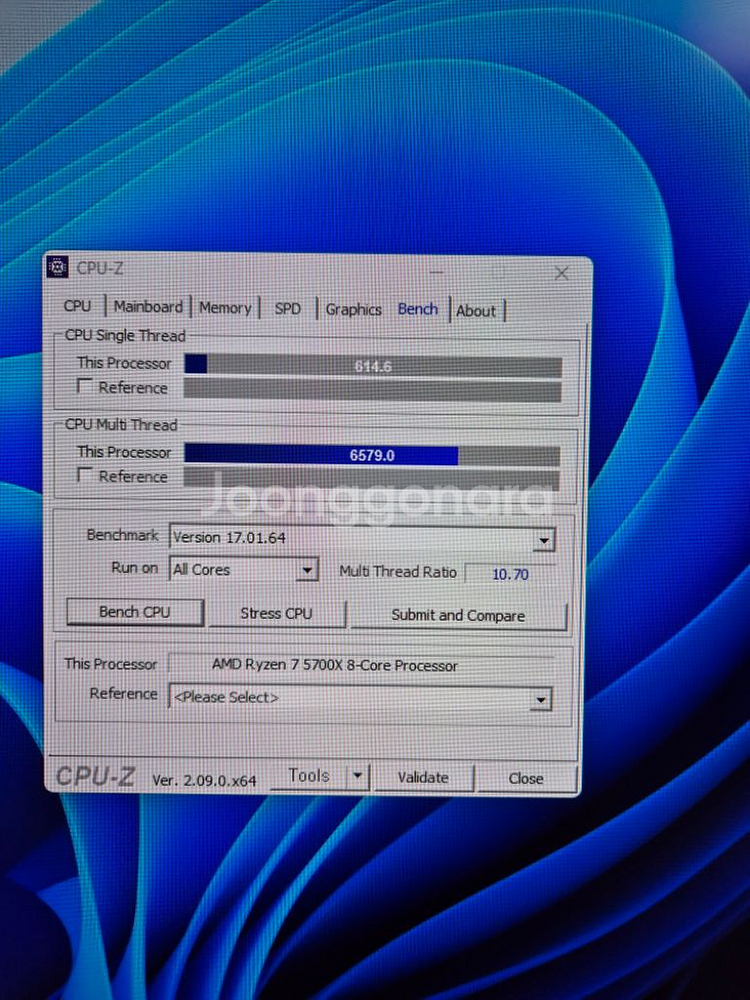Open the Mainboard tab
750x1000 pixels.
click(148, 307)
